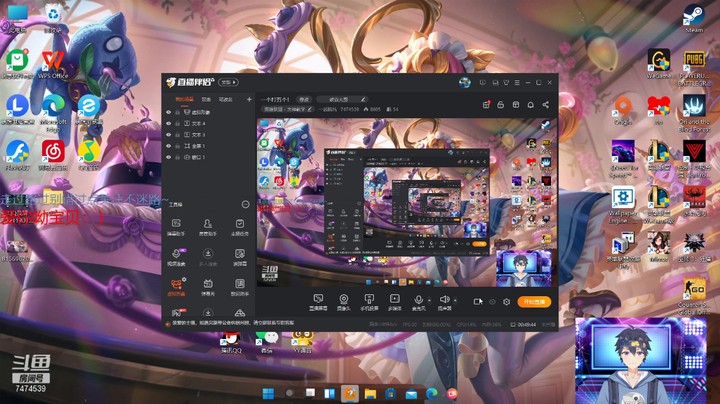Toggle visibility of 窗口 1 layer
Screen dimensions: 720x404
[x=169, y=157]
